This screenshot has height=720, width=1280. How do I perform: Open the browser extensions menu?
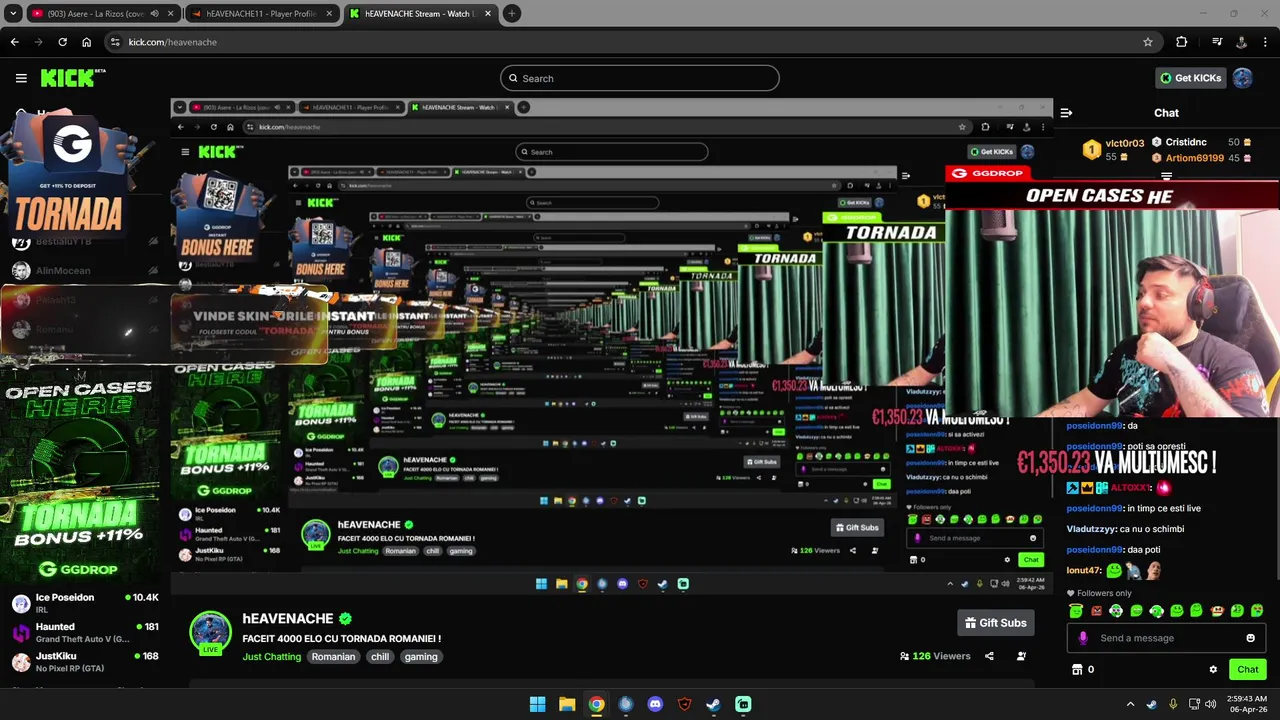click(1182, 42)
